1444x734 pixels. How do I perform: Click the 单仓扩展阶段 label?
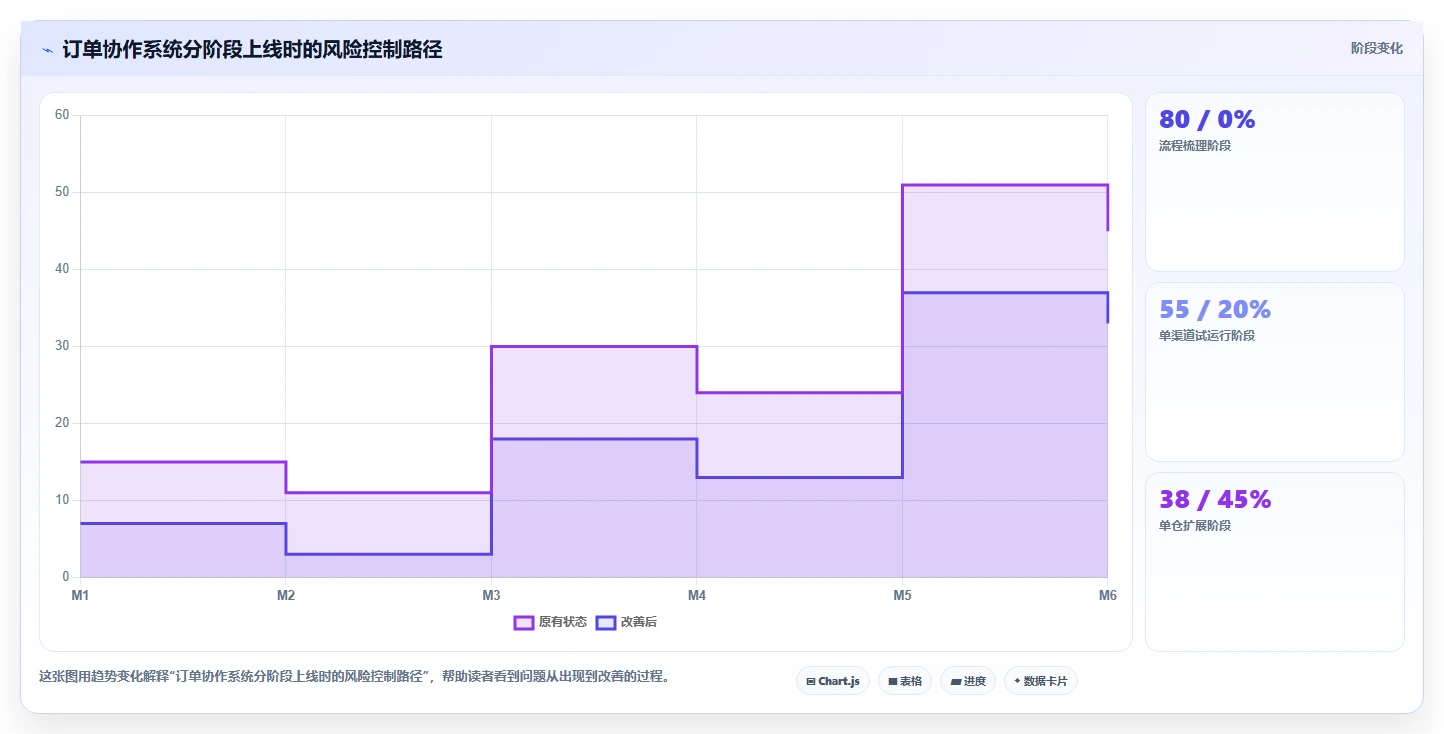(x=1195, y=526)
